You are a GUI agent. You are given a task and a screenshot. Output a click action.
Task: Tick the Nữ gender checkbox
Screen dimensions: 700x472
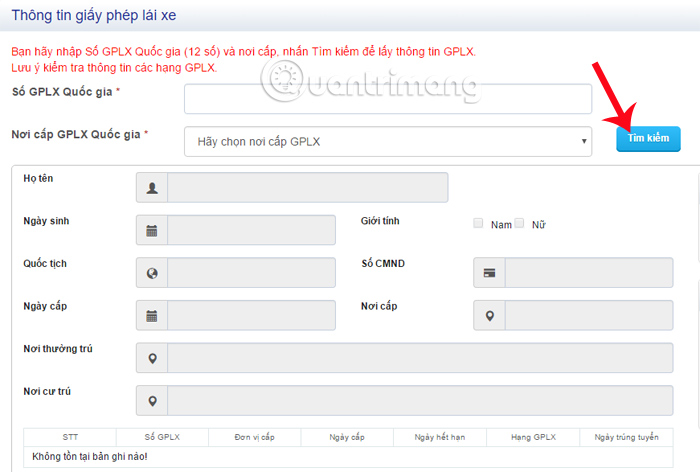pos(519,223)
